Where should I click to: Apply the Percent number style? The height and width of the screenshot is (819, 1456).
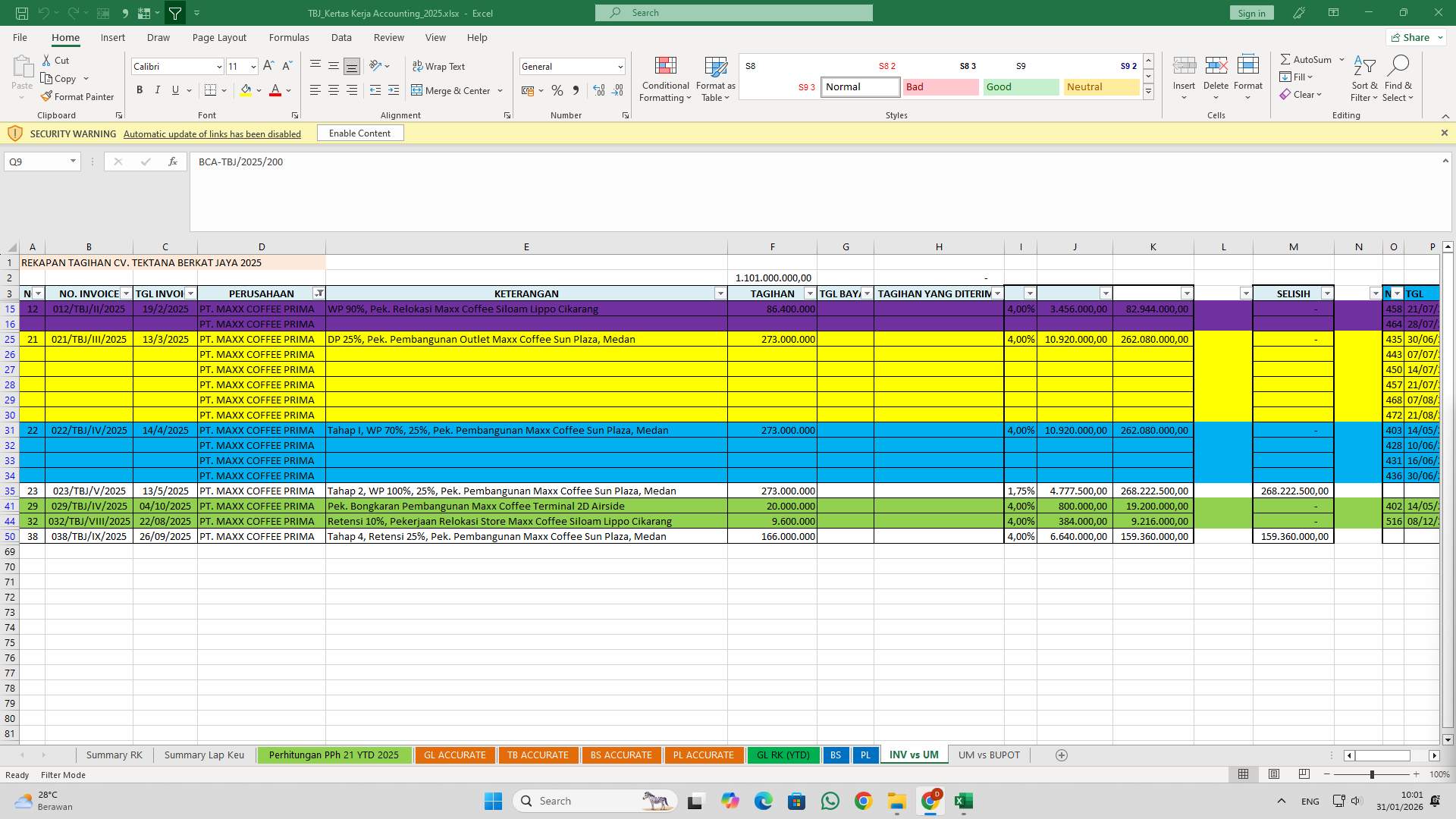[x=557, y=90]
